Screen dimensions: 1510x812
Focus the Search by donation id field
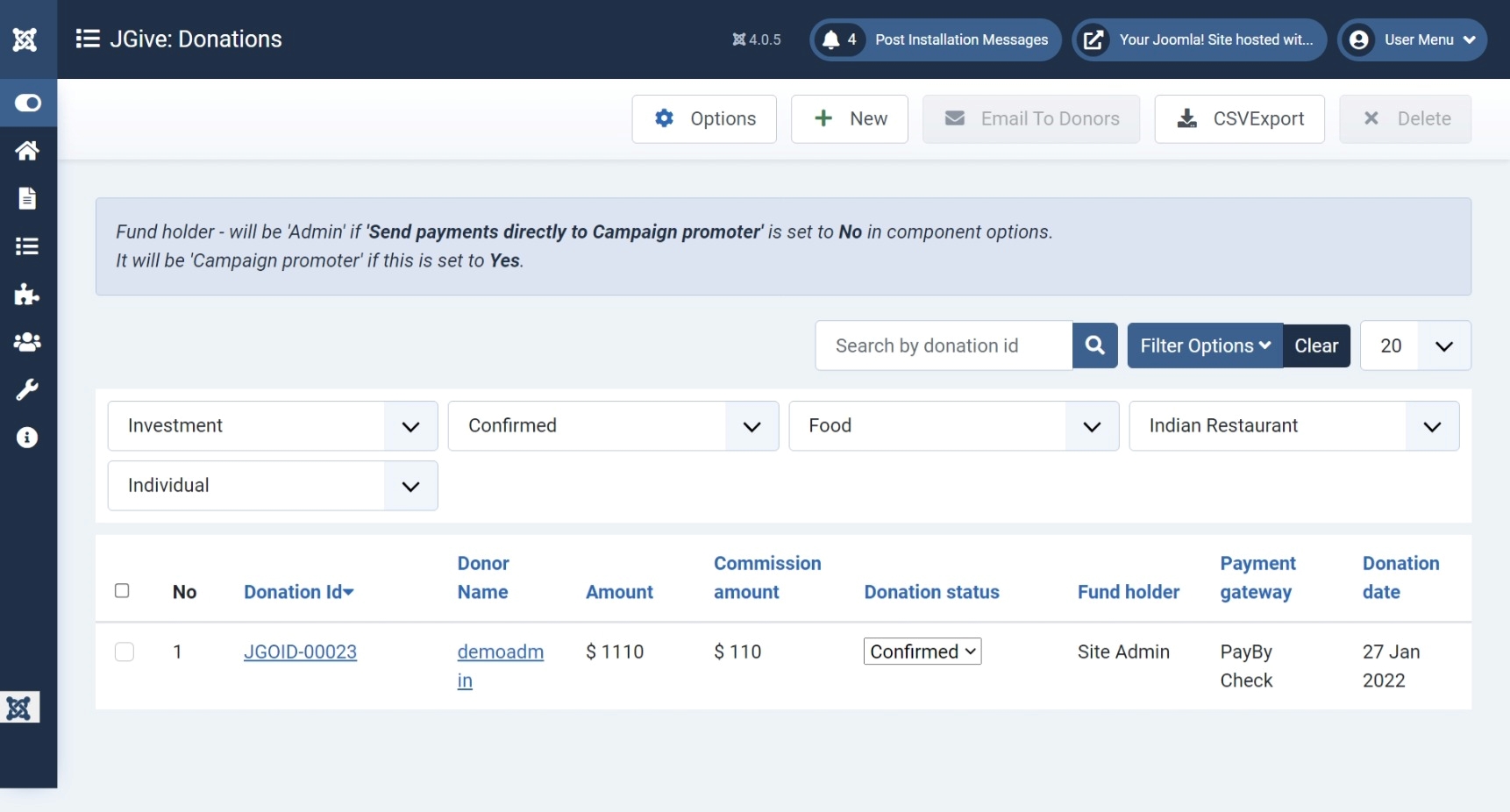pyautogui.click(x=944, y=345)
